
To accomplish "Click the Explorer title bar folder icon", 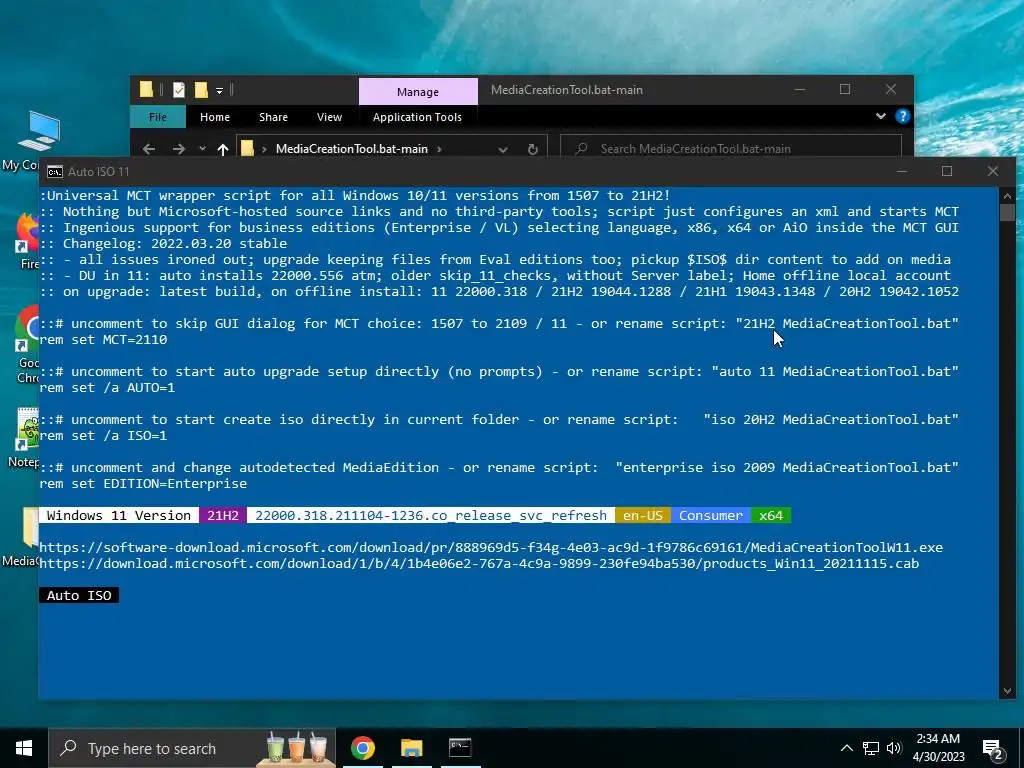I will (146, 89).
